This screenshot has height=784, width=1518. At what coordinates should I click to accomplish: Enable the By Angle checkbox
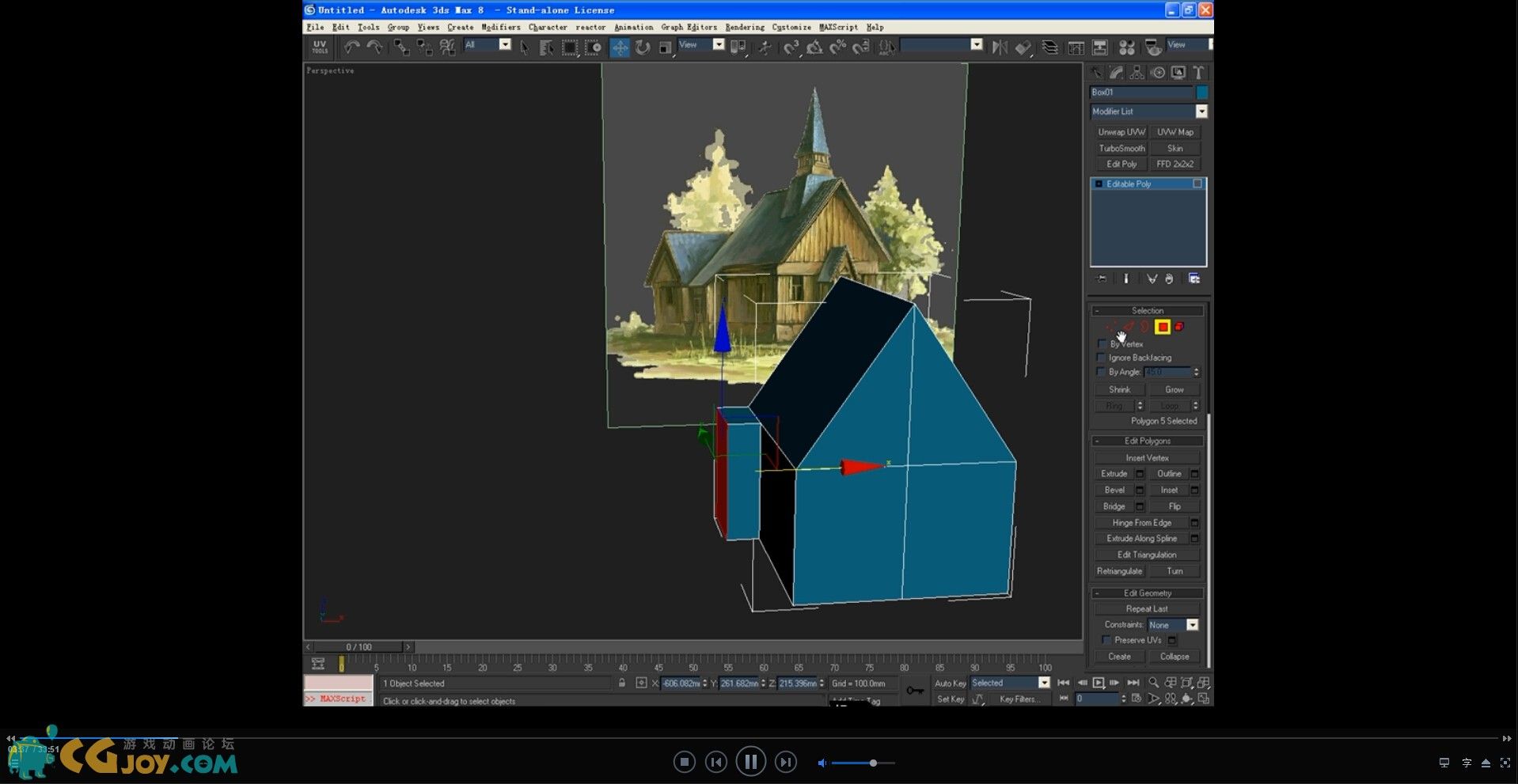(1101, 372)
